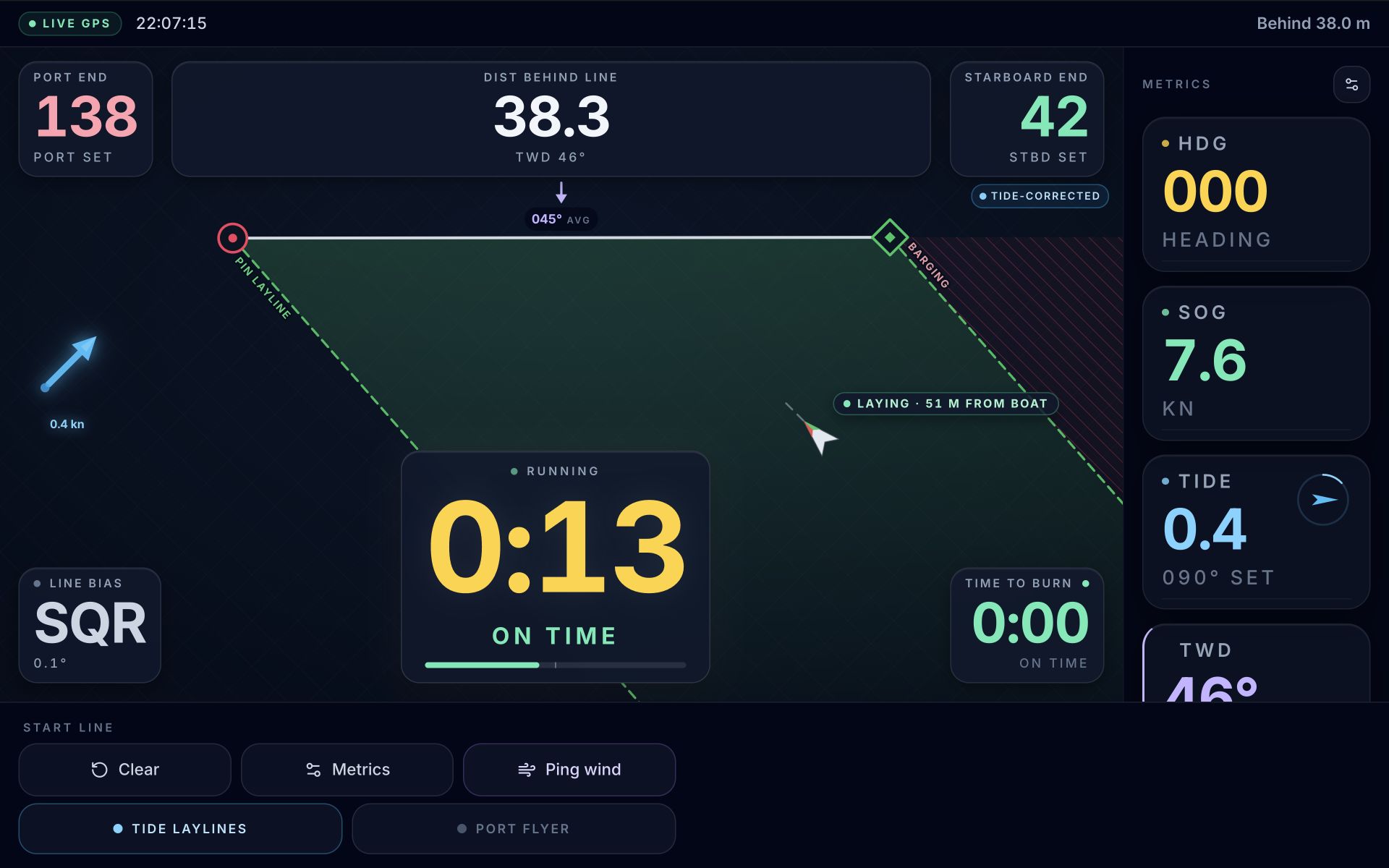
Task: Tap the countdown timer 0:13 card
Action: [x=556, y=567]
